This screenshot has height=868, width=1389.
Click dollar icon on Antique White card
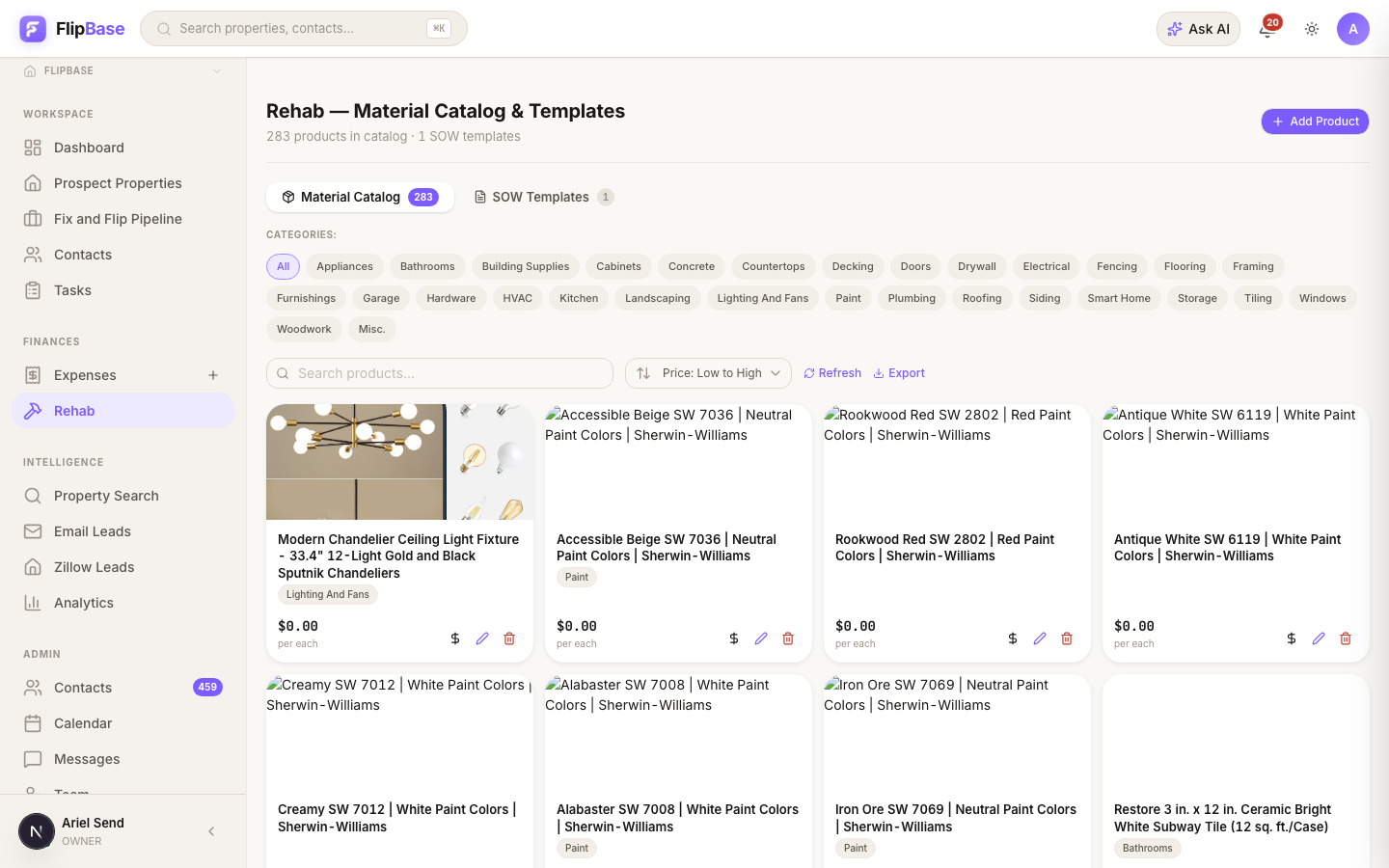coord(1292,638)
